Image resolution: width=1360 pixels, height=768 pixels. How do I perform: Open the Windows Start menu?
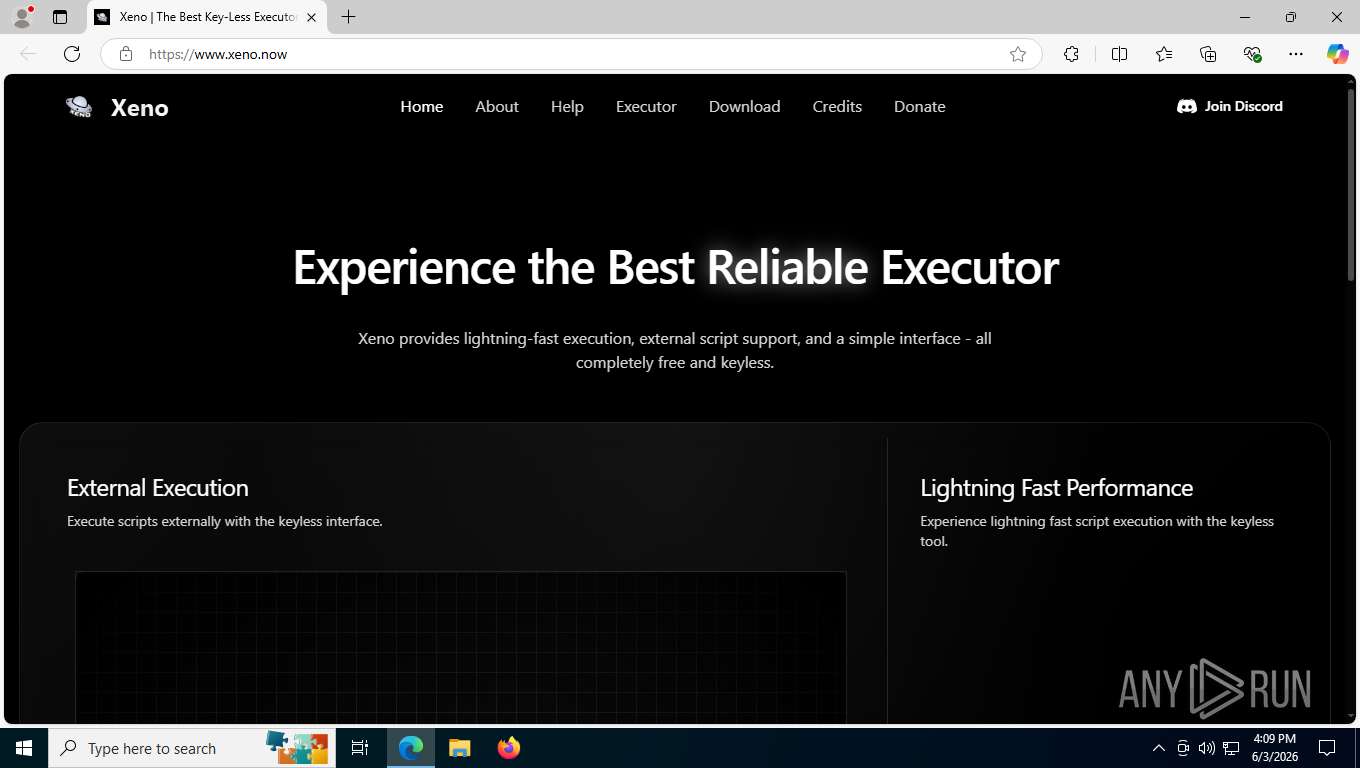[24, 748]
